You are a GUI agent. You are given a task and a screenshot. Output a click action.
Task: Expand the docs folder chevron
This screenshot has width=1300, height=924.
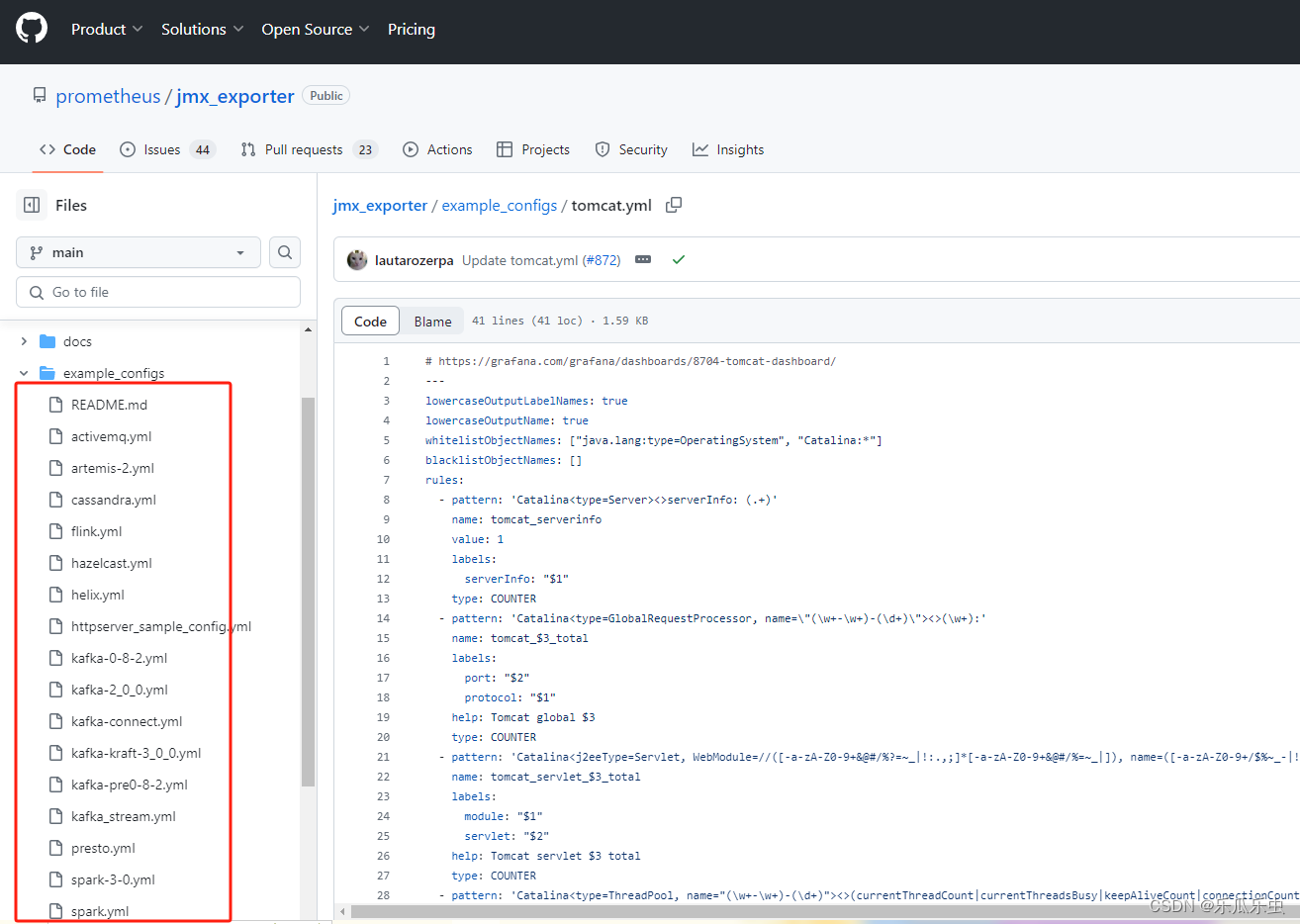point(24,341)
